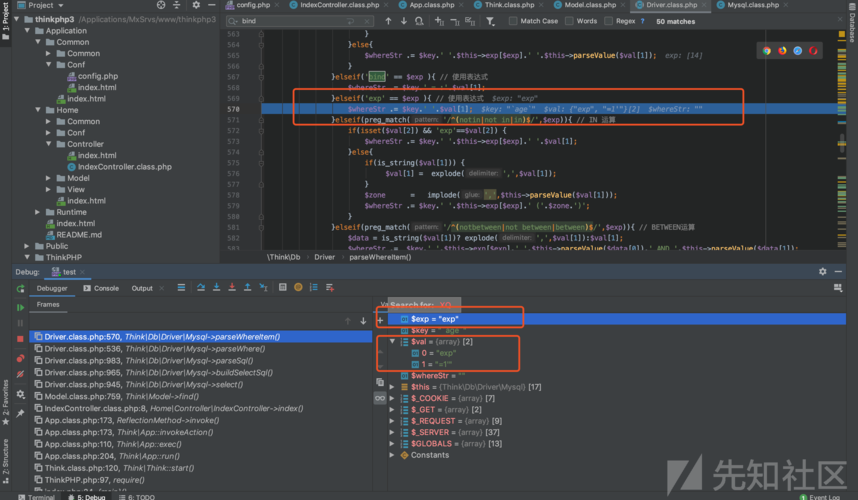Viewport: 858px width, 500px height.
Task: Show execution point icon
Action: (x=181, y=287)
